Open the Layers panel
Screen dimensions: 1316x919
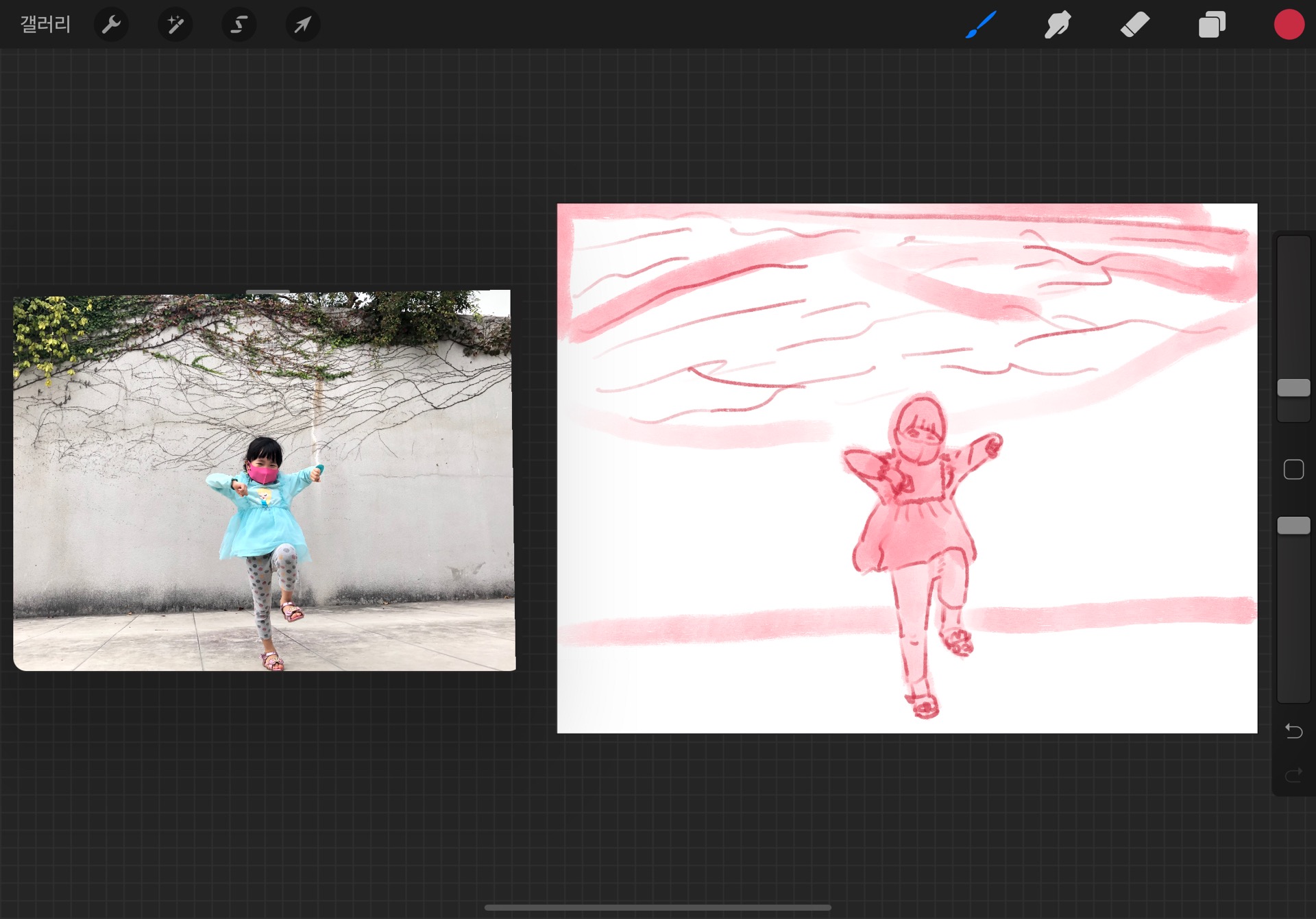click(x=1212, y=25)
